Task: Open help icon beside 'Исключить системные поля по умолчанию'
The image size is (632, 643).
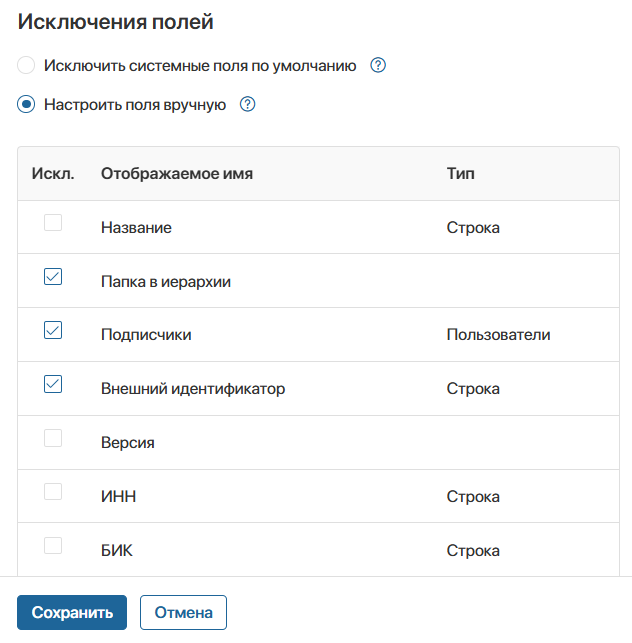Action: [x=378, y=65]
